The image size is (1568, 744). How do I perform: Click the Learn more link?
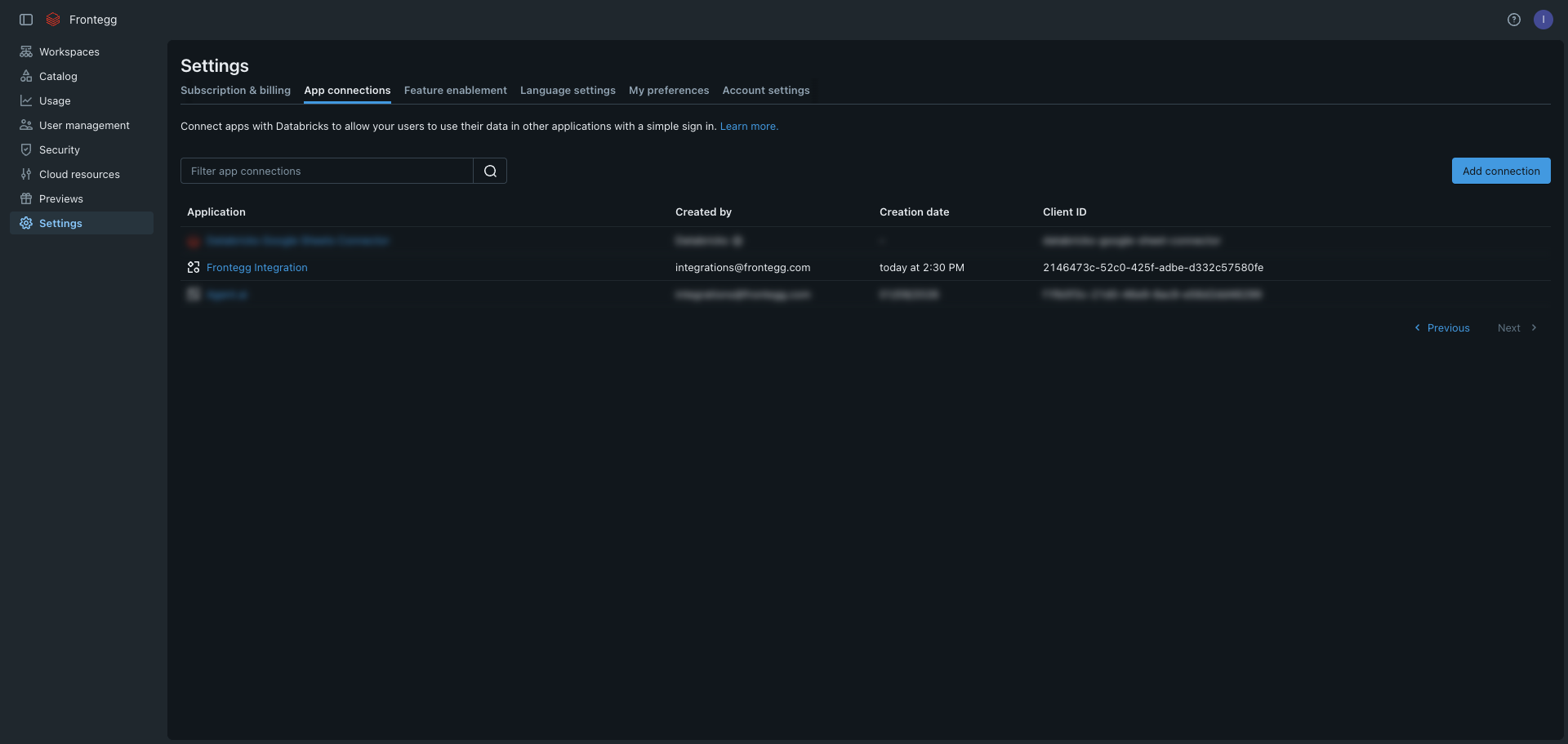749,127
